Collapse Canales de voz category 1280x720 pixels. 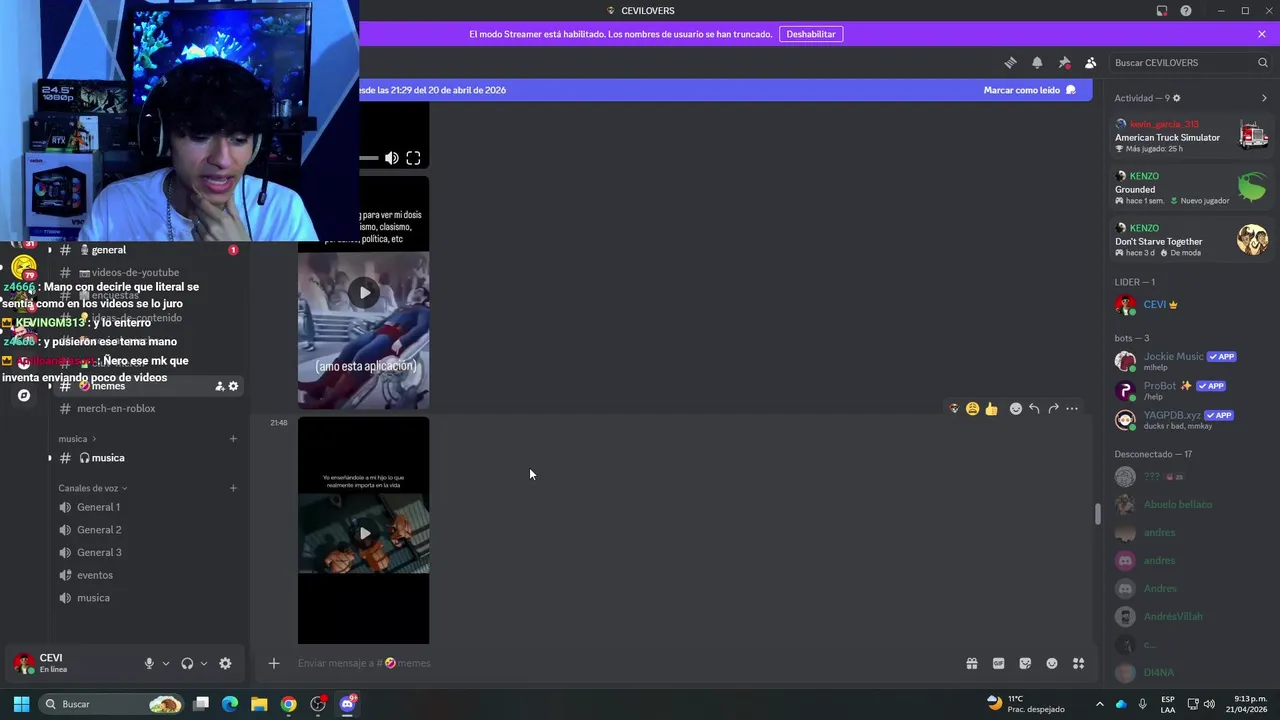click(x=93, y=488)
